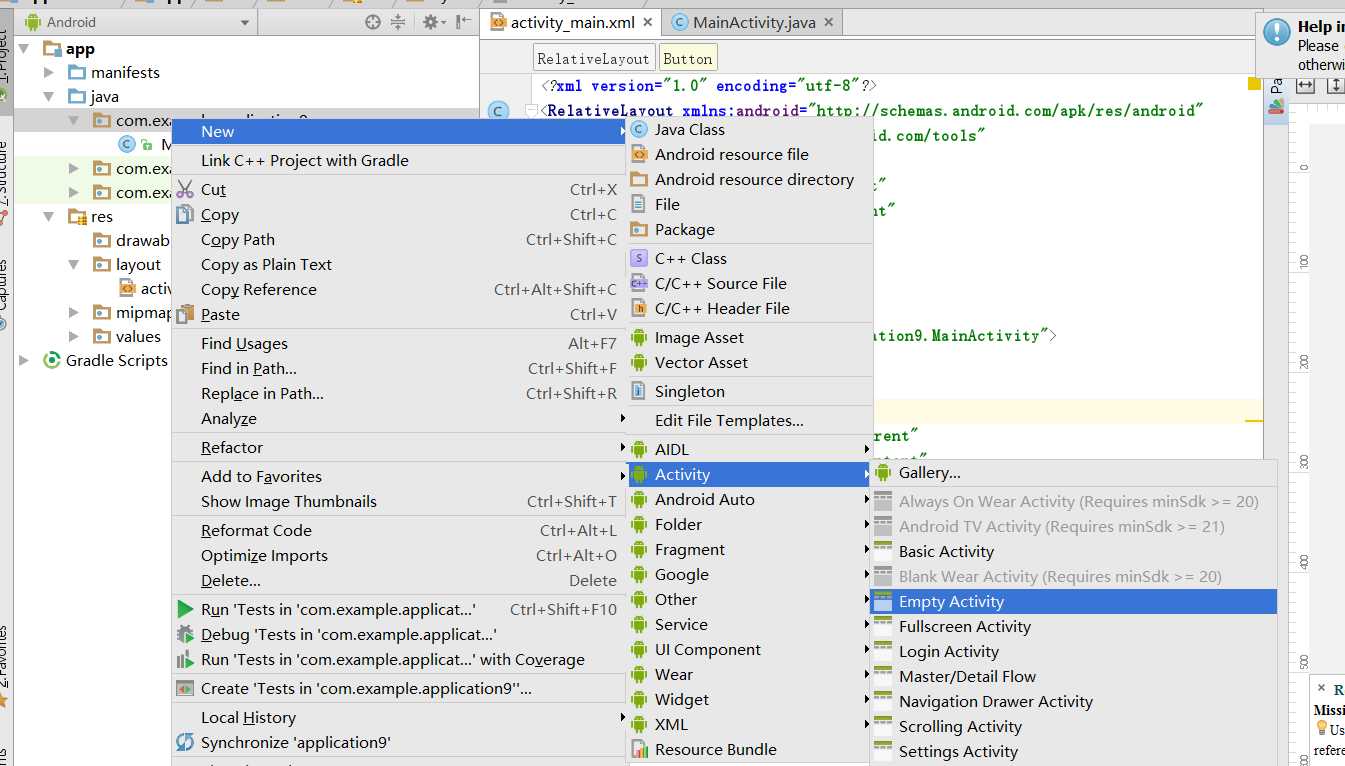
Task: Click the blue Help question mark icon
Action: pos(1277,32)
